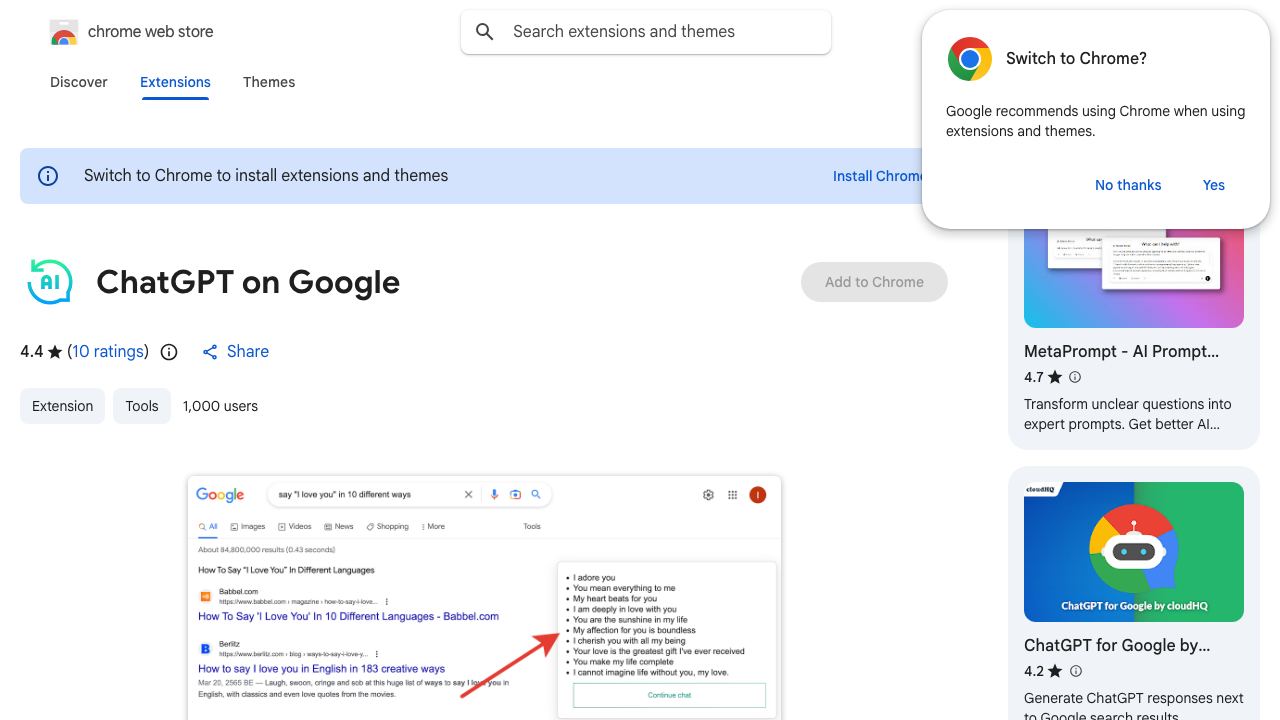Image resolution: width=1280 pixels, height=720 pixels.
Task: Click the extension screenshot preview image
Action: (x=484, y=597)
